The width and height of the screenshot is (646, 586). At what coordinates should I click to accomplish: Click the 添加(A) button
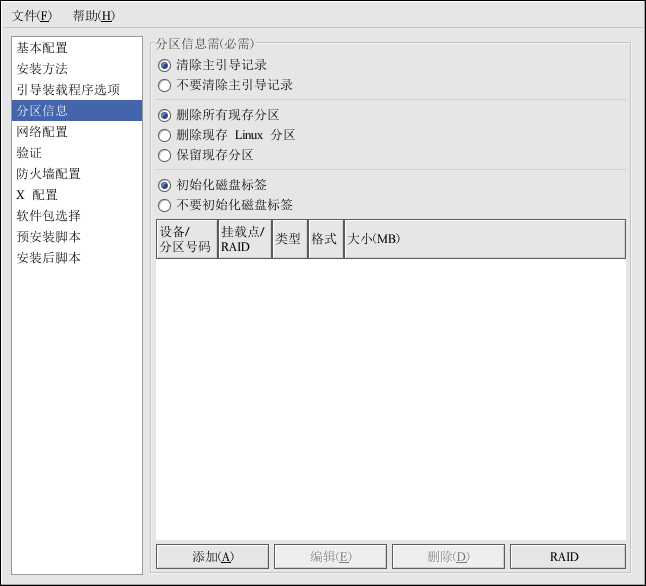[x=212, y=557]
